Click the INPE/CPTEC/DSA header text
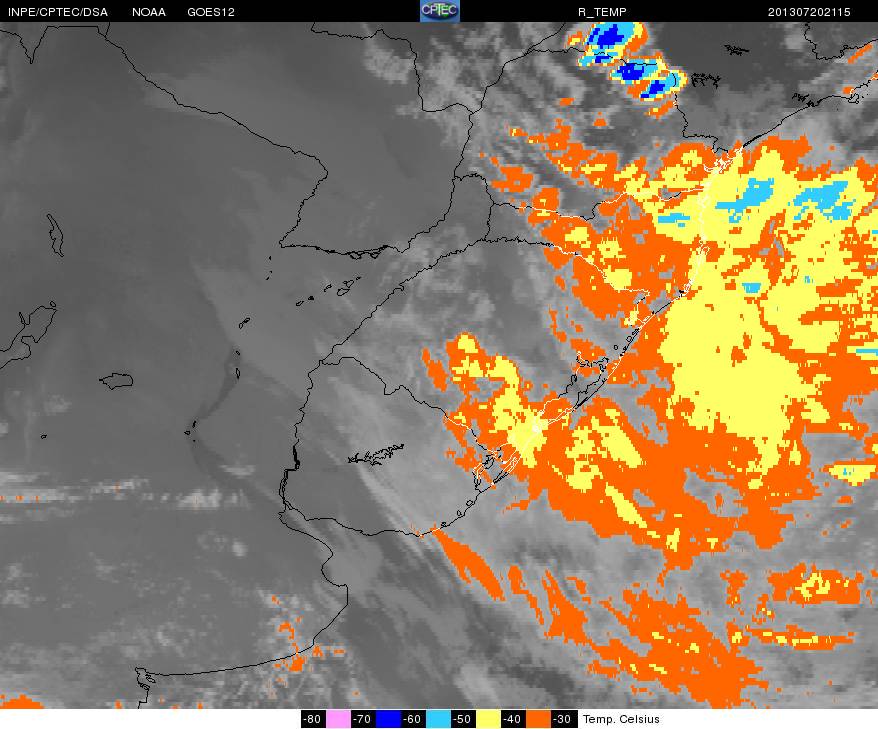This screenshot has height=729, width=878. point(58,12)
